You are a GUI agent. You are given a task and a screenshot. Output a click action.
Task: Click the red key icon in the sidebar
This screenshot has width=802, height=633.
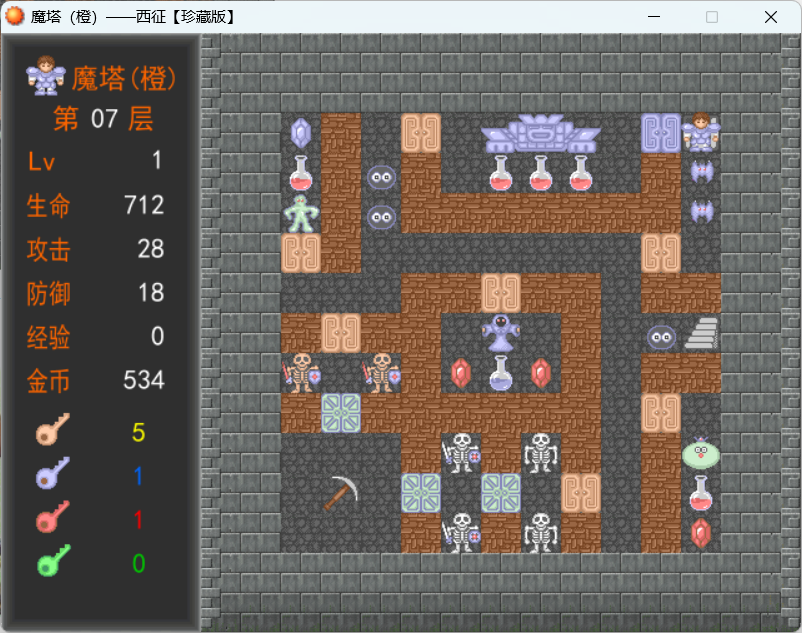click(53, 516)
